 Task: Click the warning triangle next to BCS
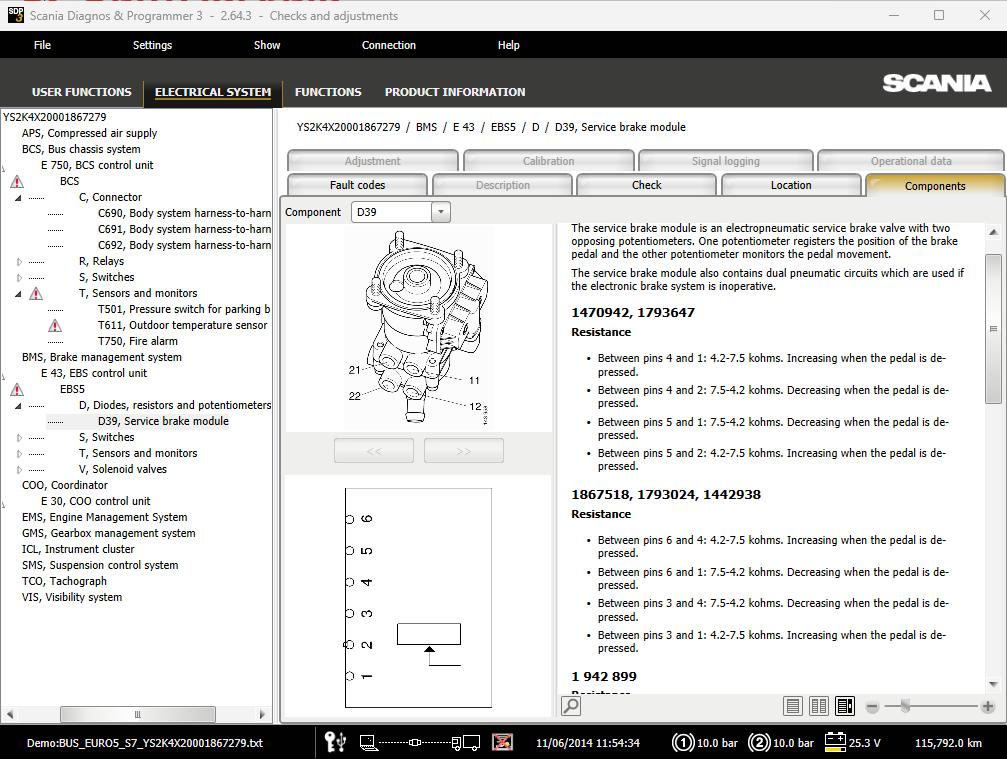point(17,182)
